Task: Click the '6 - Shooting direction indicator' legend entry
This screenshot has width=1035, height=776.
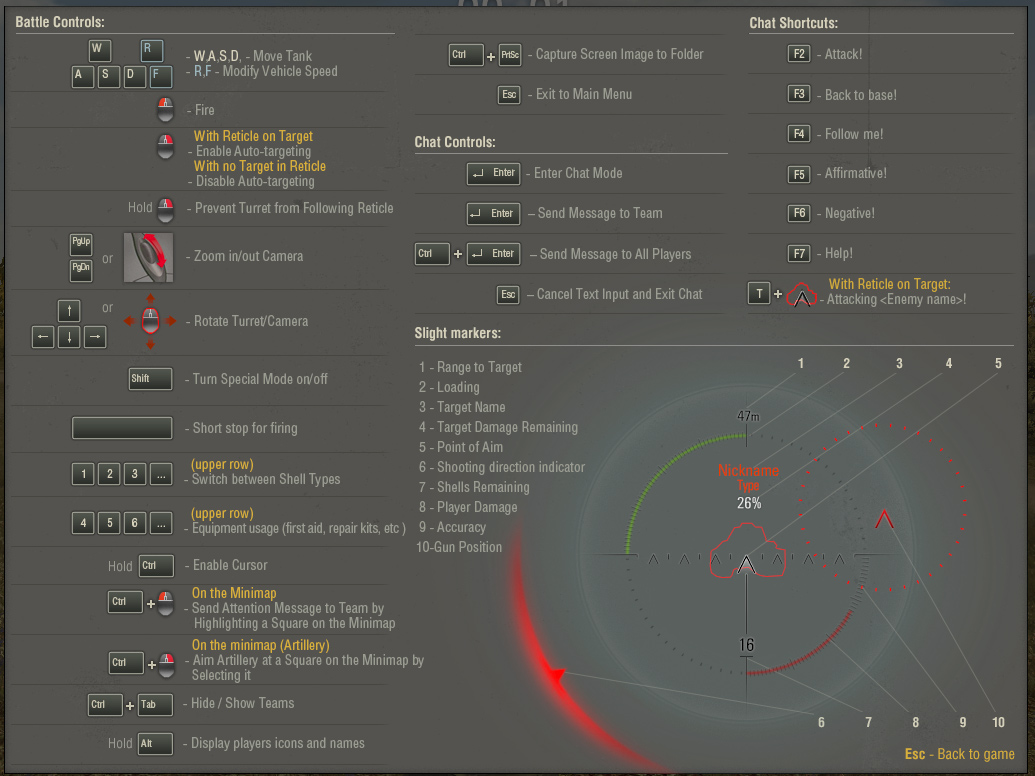Action: pyautogui.click(x=502, y=467)
